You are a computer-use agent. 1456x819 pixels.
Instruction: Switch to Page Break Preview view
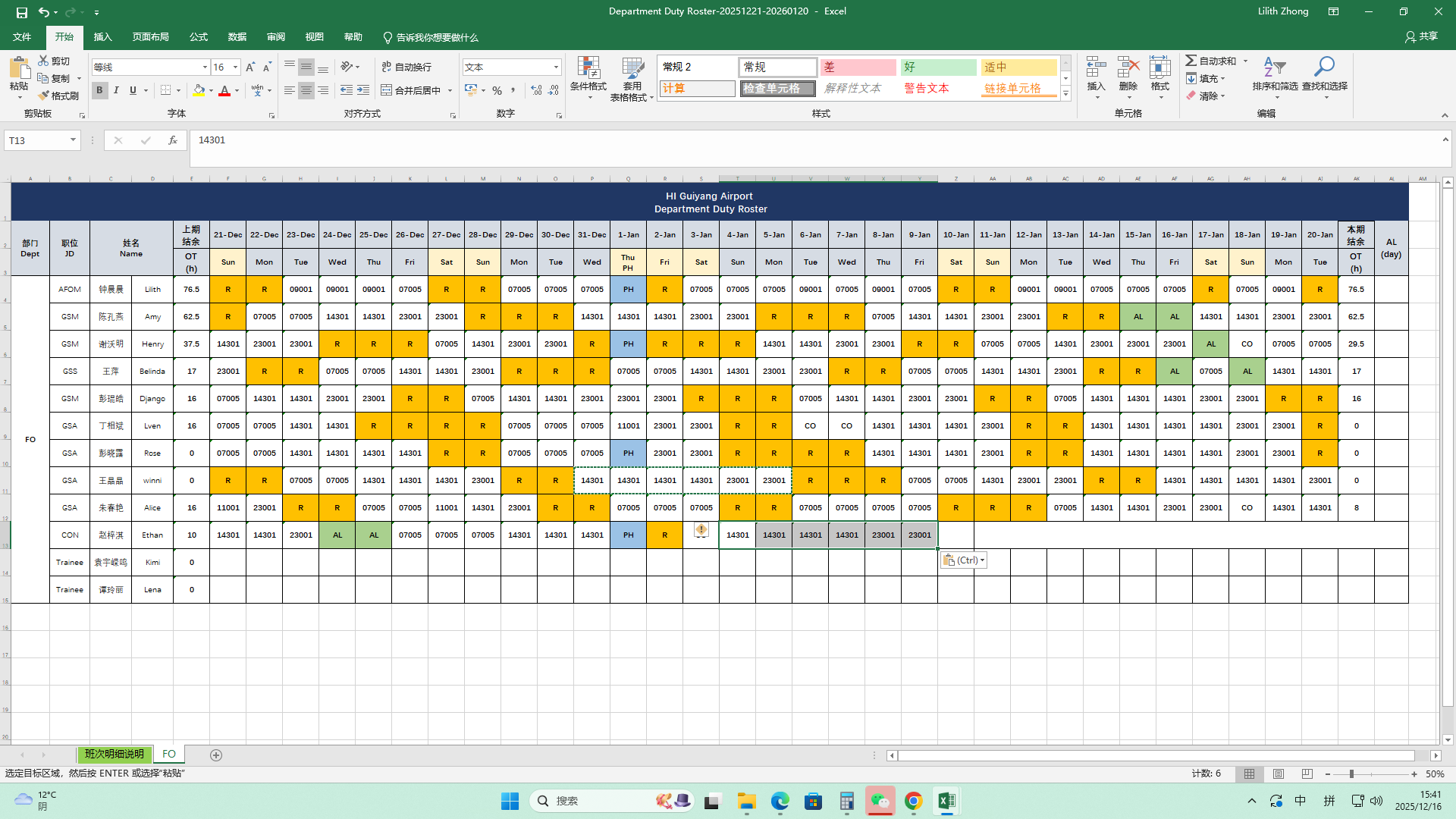1307,774
